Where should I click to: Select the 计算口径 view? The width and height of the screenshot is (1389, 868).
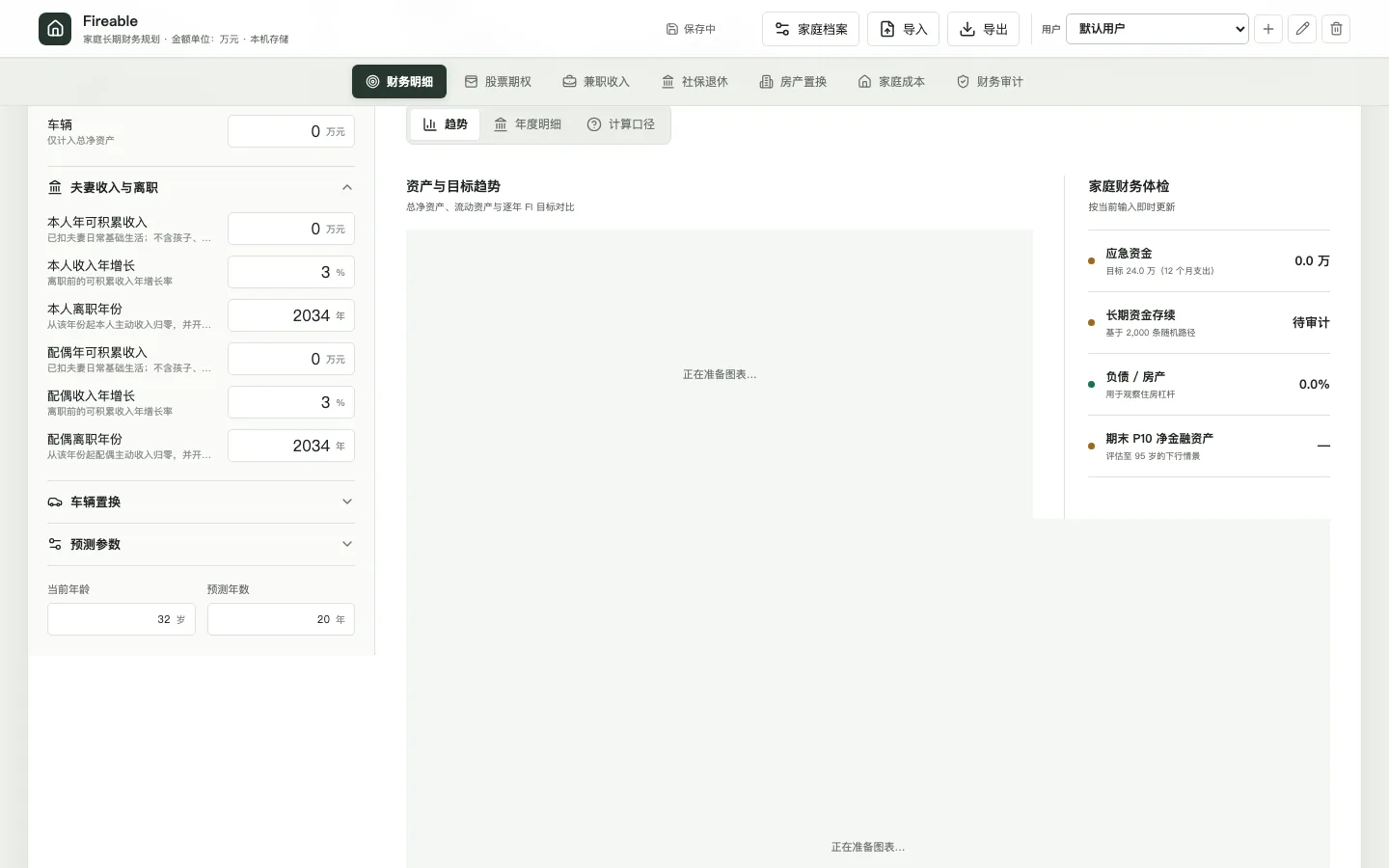tap(621, 124)
